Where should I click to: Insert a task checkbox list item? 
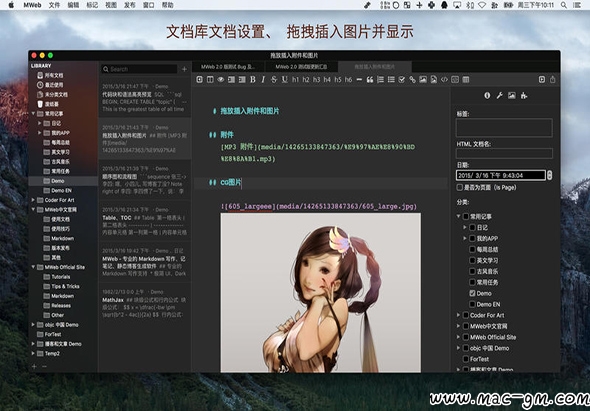pos(401,79)
